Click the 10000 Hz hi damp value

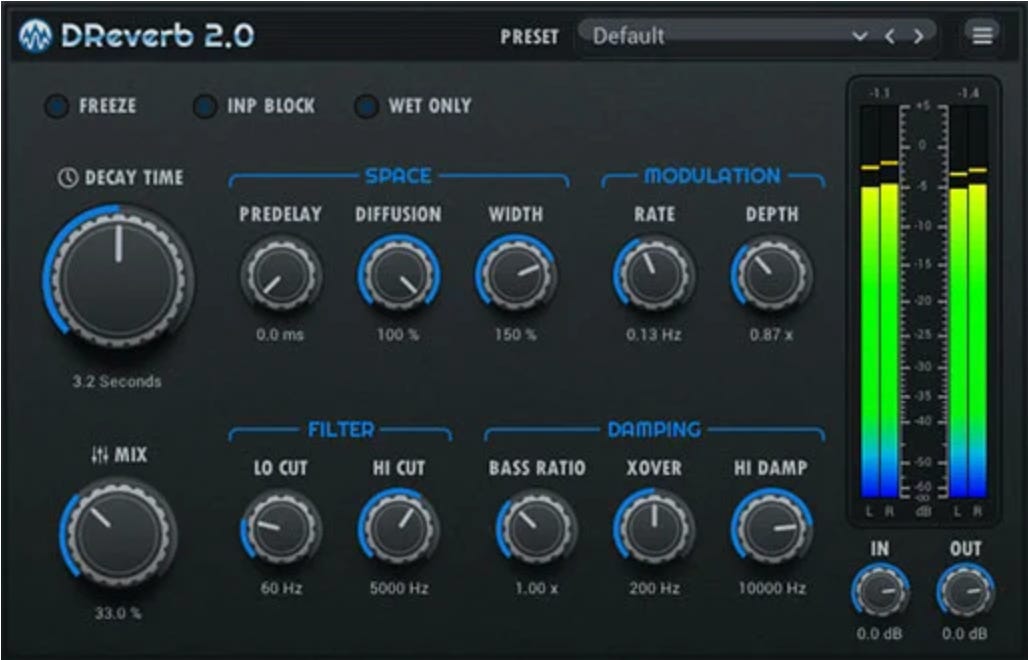pos(772,588)
